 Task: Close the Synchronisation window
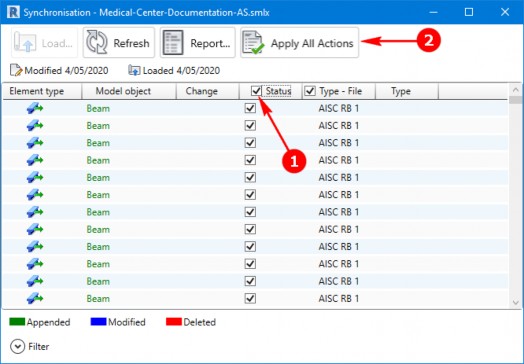(x=505, y=12)
